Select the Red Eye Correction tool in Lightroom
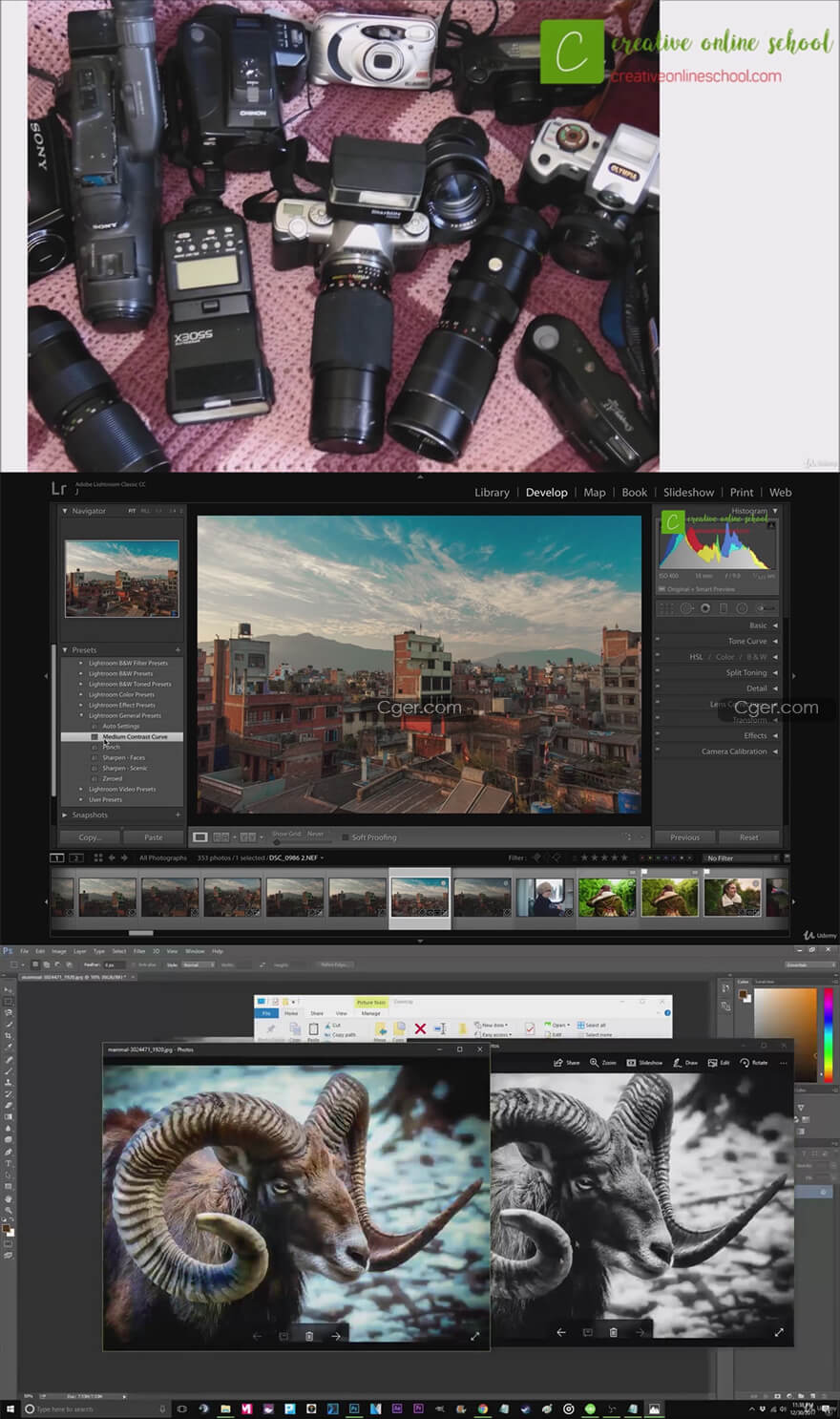Image resolution: width=840 pixels, height=1419 pixels. [705, 608]
